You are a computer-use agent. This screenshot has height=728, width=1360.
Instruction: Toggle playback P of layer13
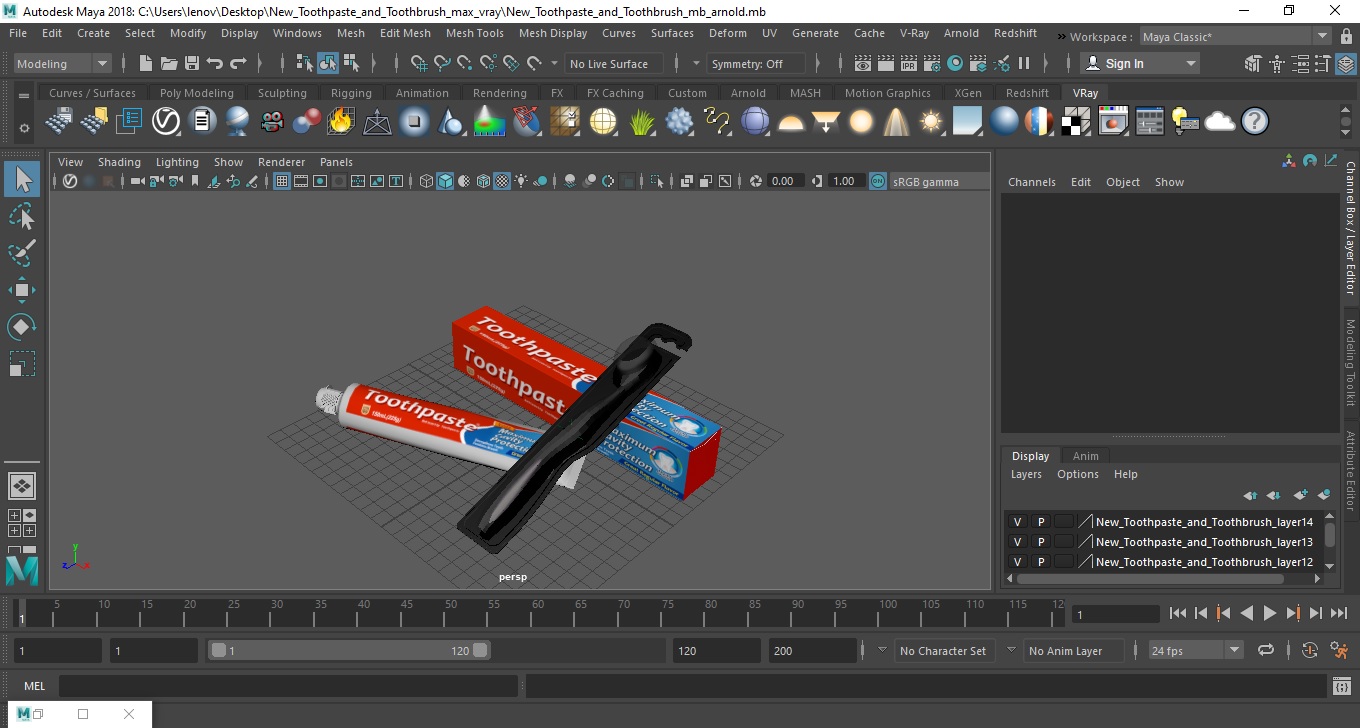click(1040, 542)
